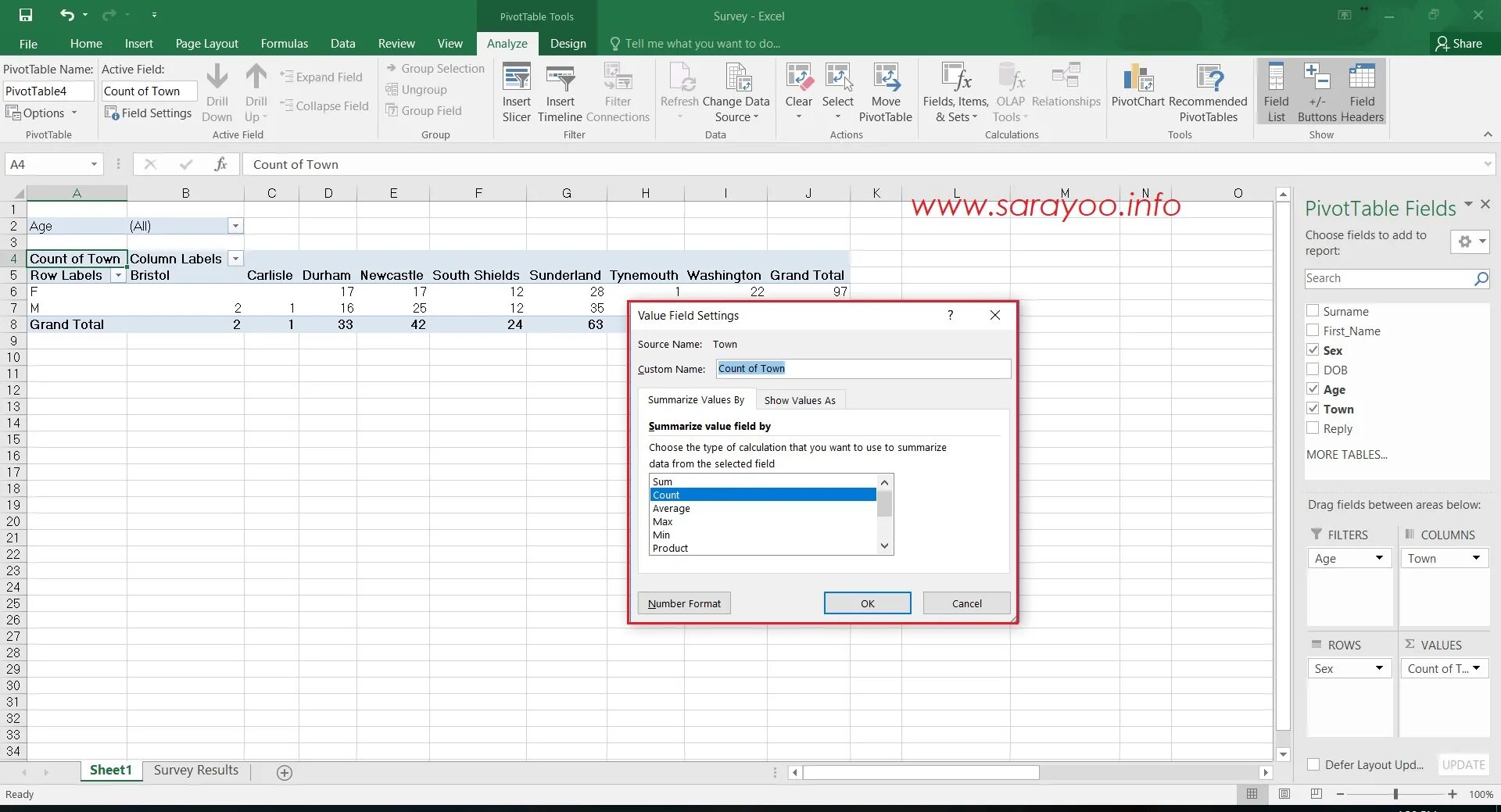Check the Surname field checkbox
Image resolution: width=1501 pixels, height=812 pixels.
pyautogui.click(x=1313, y=311)
